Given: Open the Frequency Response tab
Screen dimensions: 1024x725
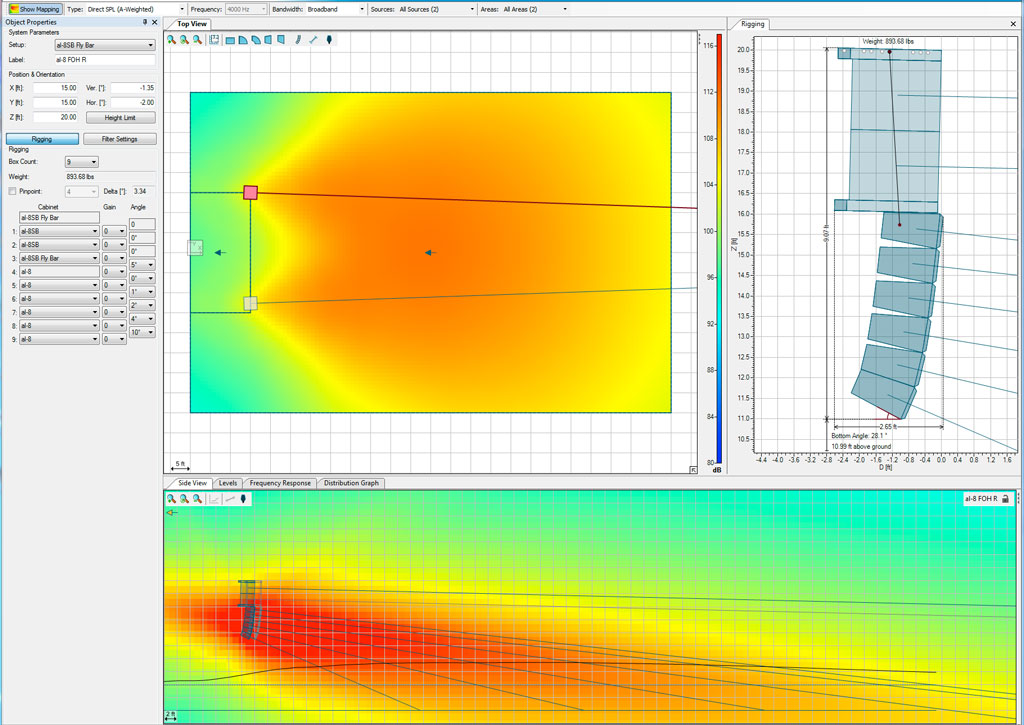Looking at the screenshot, I should point(280,483).
